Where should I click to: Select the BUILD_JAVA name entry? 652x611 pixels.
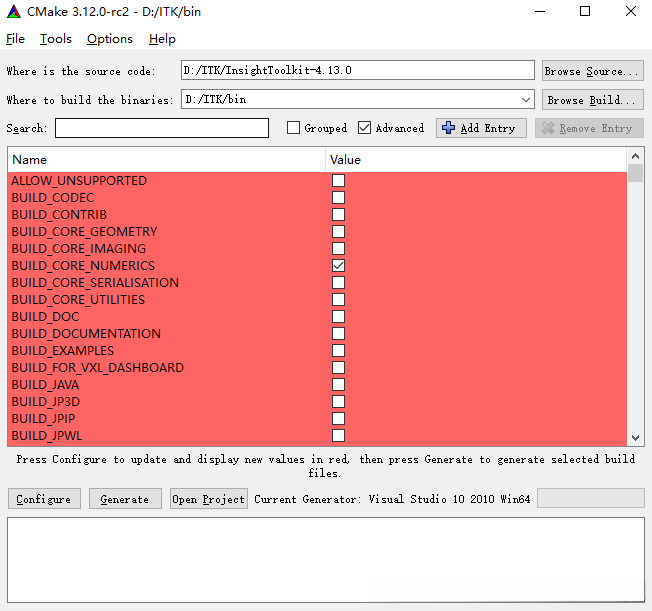pos(45,385)
